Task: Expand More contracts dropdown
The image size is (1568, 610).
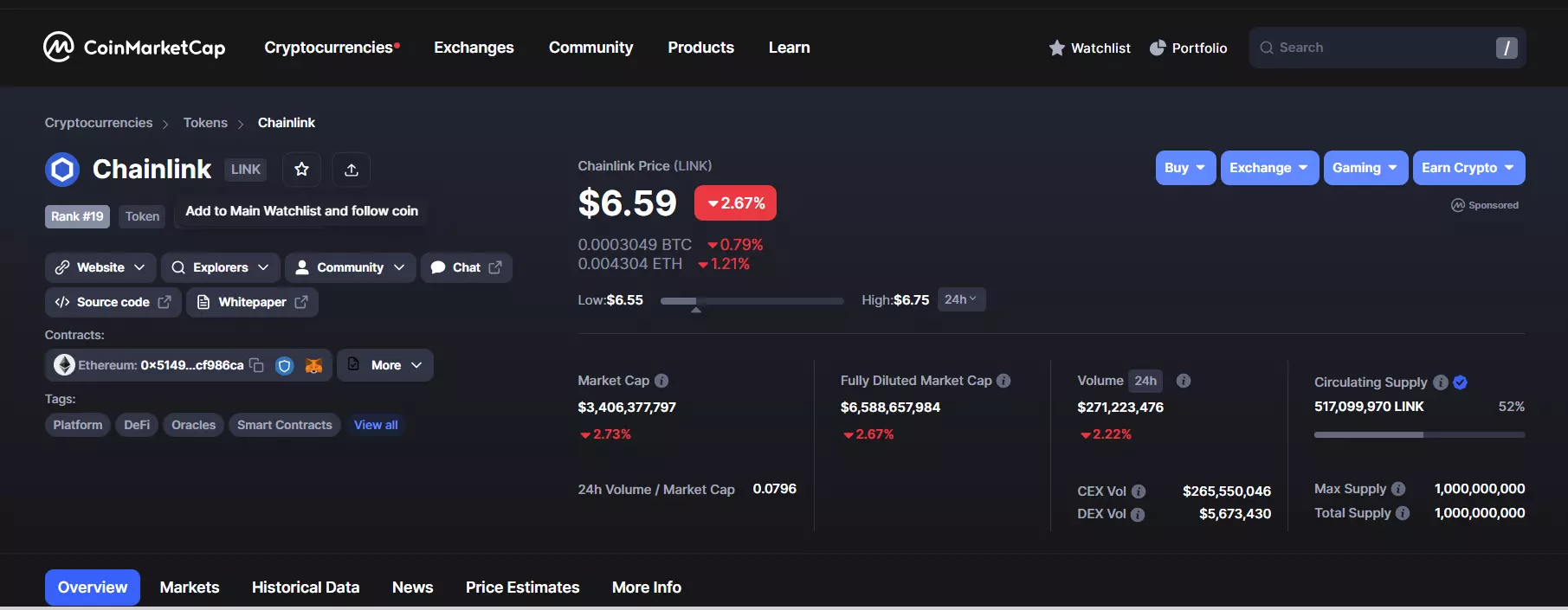Action: pyautogui.click(x=385, y=365)
